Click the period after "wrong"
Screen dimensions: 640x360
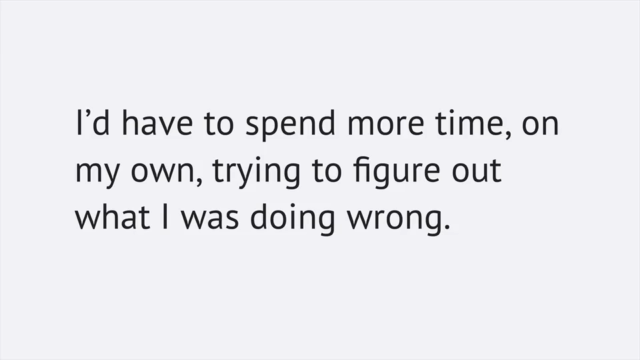tap(447, 227)
